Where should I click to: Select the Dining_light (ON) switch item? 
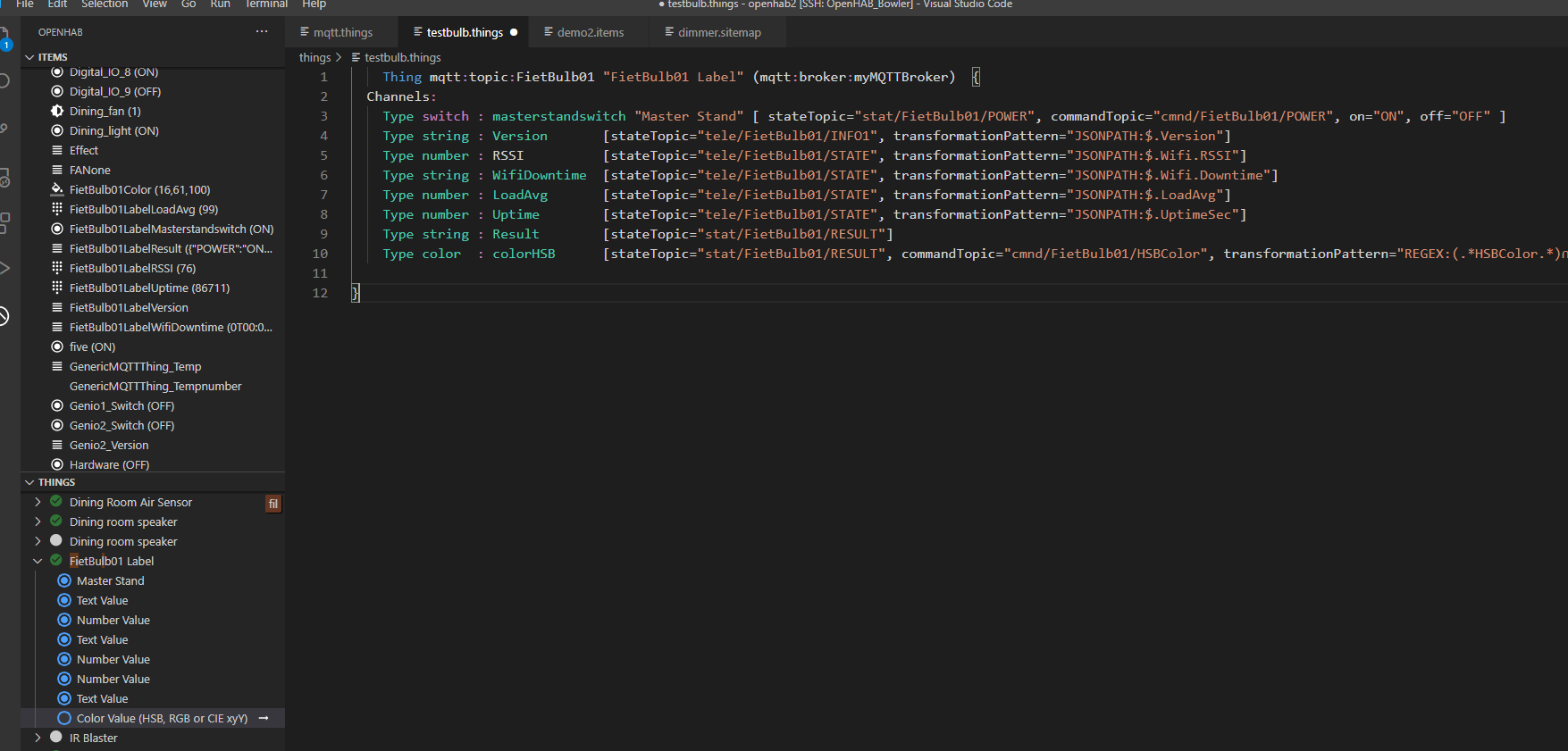tap(113, 130)
